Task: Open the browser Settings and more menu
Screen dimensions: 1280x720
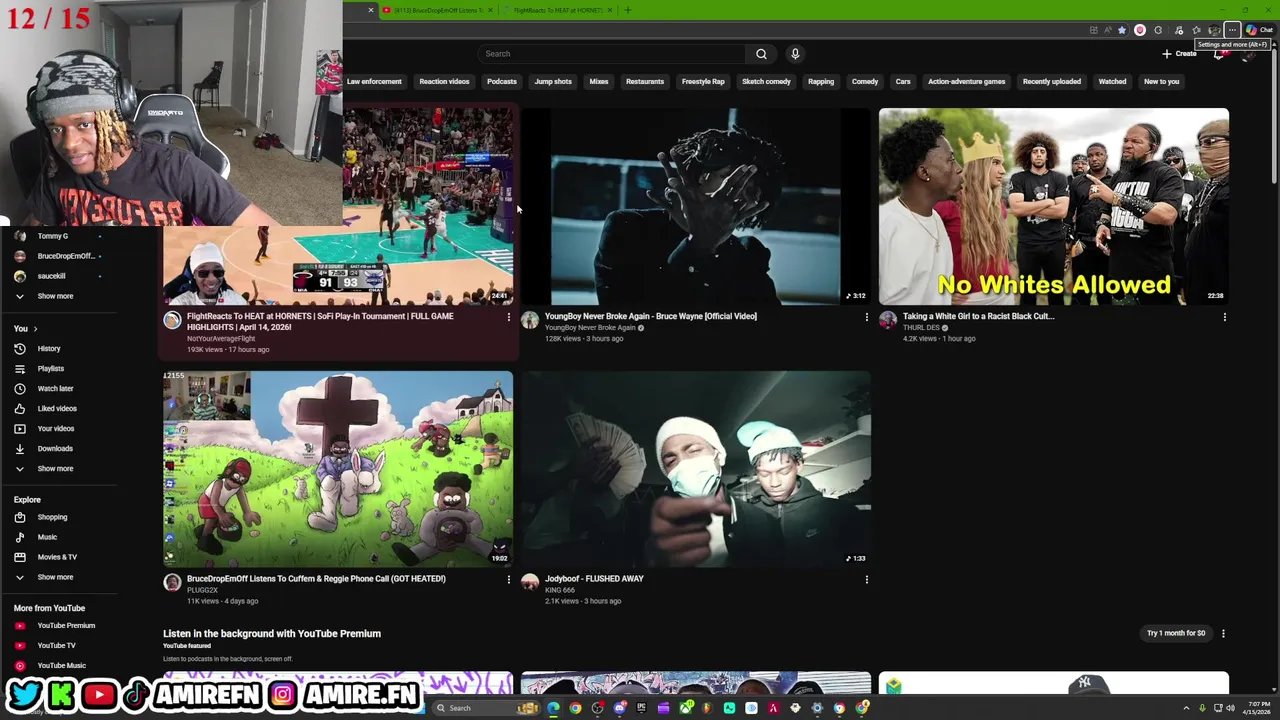Action: (x=1232, y=30)
